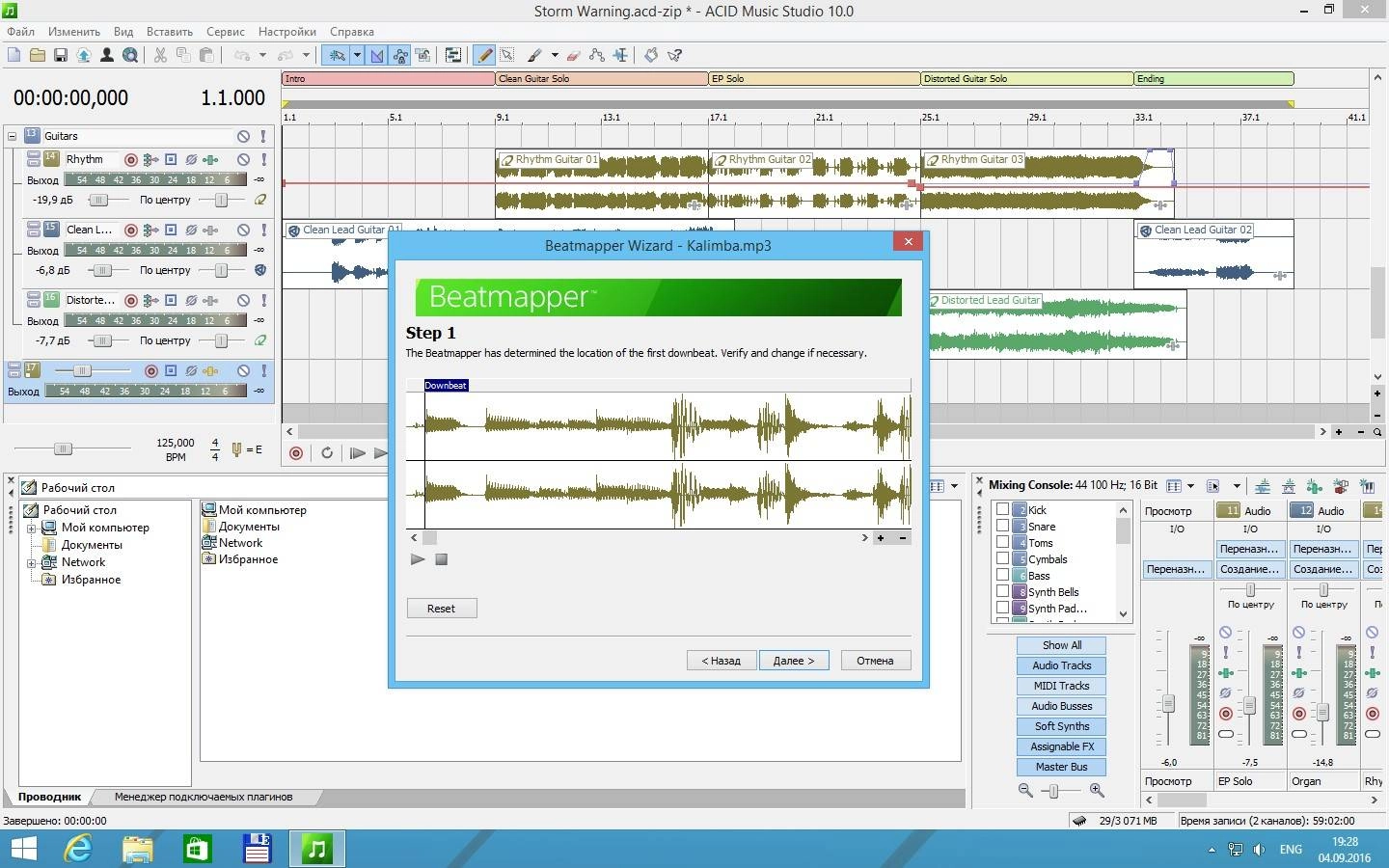Click zoom out magnifier in Mixing Console
The width and height of the screenshot is (1389, 868).
tap(1025, 790)
